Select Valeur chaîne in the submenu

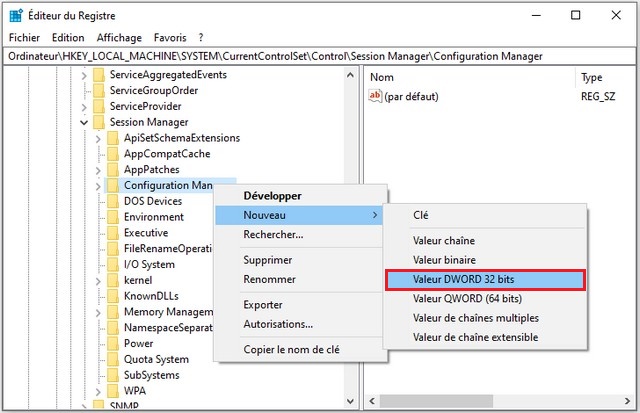[485, 241]
